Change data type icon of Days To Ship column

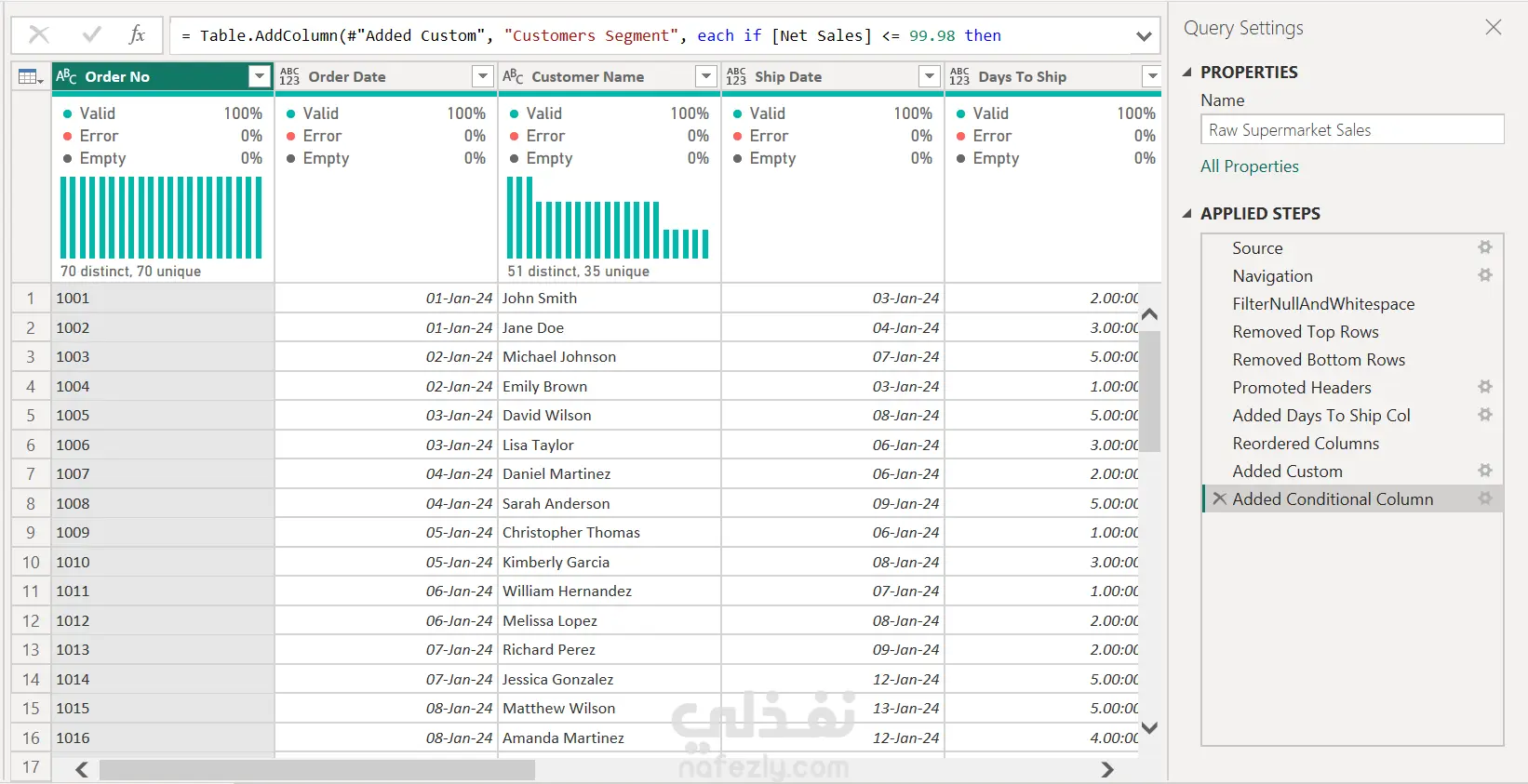[x=959, y=76]
